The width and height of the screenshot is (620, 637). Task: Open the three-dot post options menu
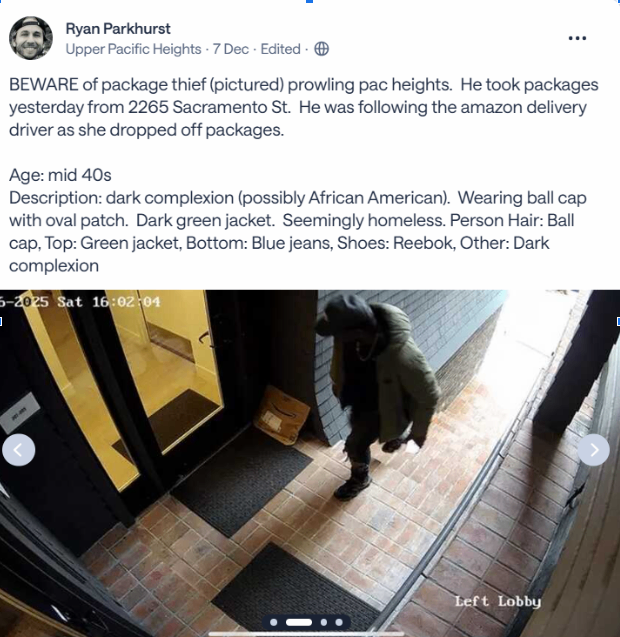coord(577,38)
